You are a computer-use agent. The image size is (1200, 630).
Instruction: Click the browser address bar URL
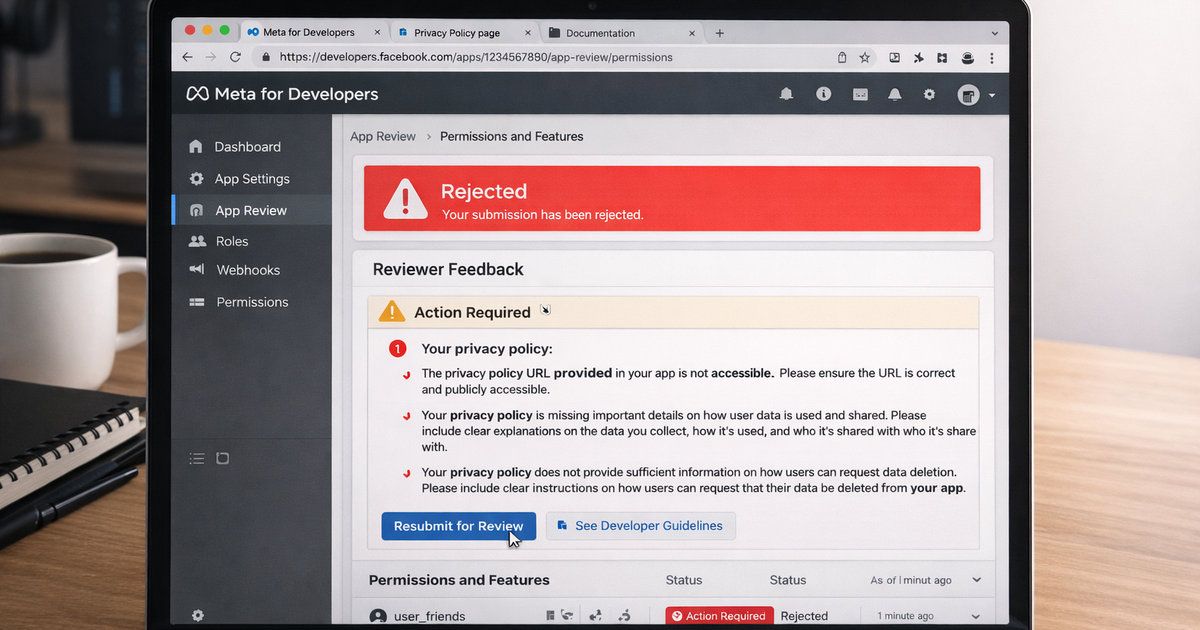pos(476,58)
